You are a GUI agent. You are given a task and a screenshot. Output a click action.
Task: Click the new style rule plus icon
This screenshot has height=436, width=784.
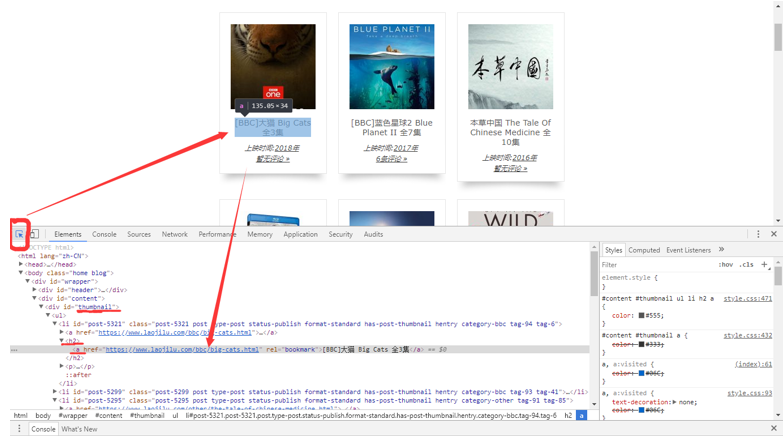click(x=765, y=265)
